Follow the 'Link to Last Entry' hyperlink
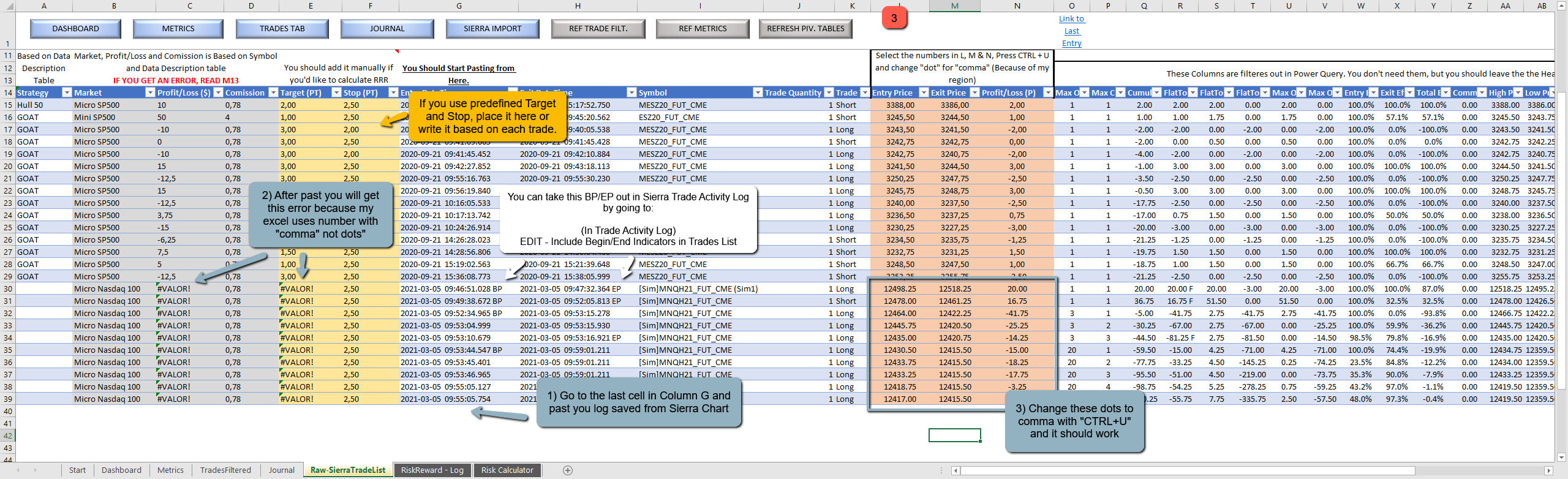Screen dimensions: 1568x479 click(x=1072, y=31)
